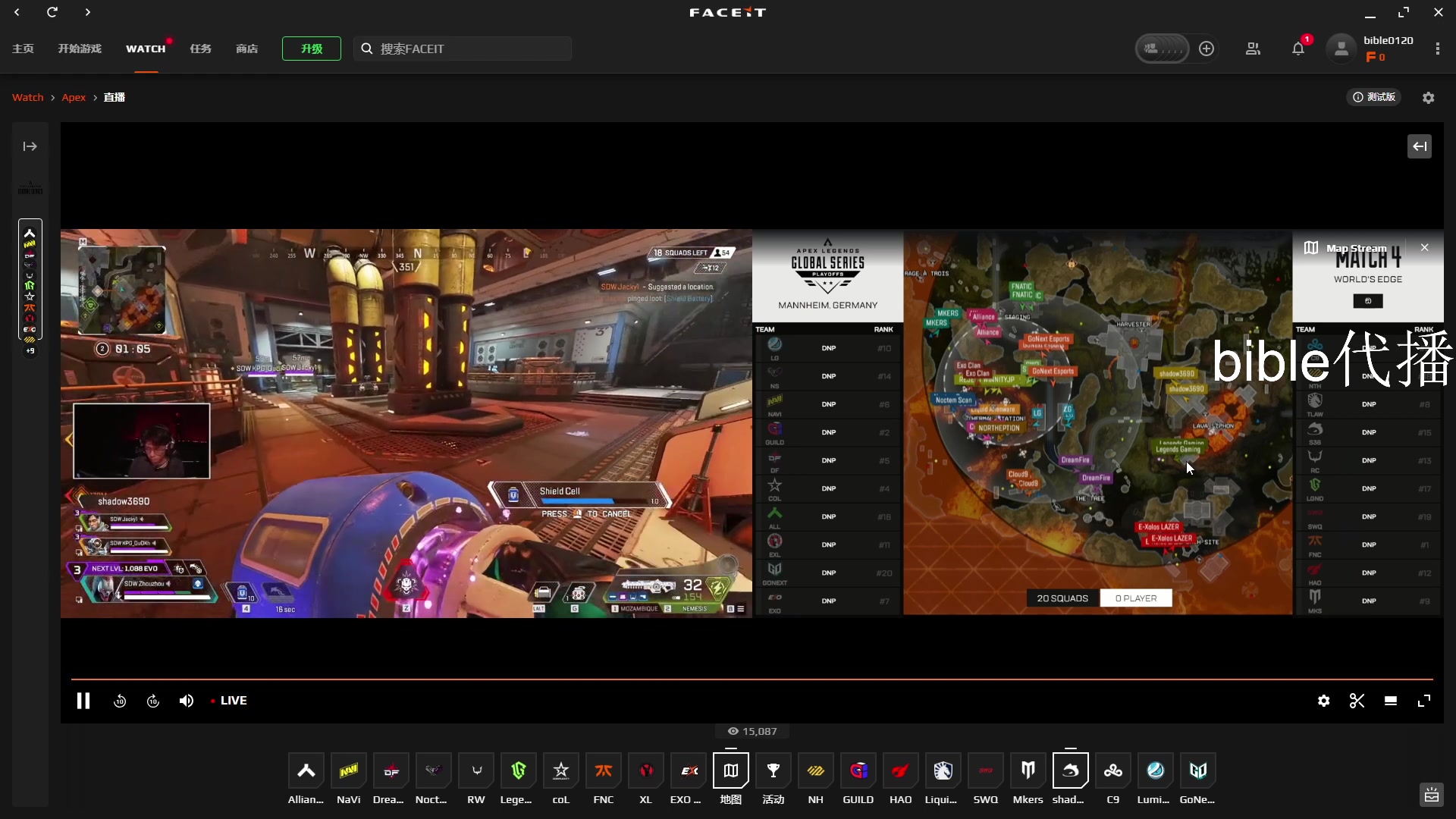This screenshot has height=819, width=1456.
Task: Click the 测试版 beta badge
Action: pos(1374,97)
